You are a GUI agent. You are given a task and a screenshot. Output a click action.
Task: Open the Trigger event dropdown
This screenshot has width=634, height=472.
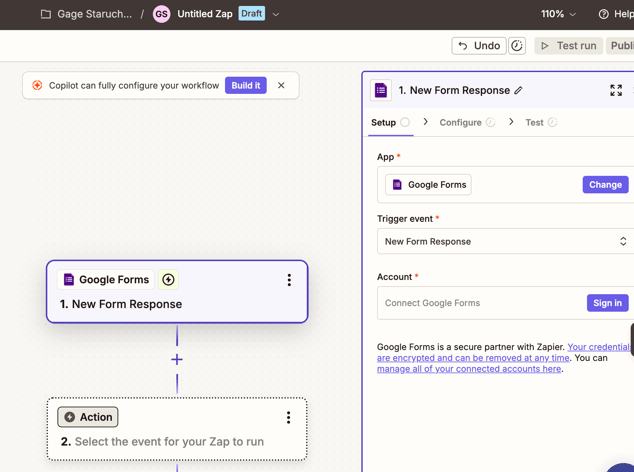click(x=505, y=241)
